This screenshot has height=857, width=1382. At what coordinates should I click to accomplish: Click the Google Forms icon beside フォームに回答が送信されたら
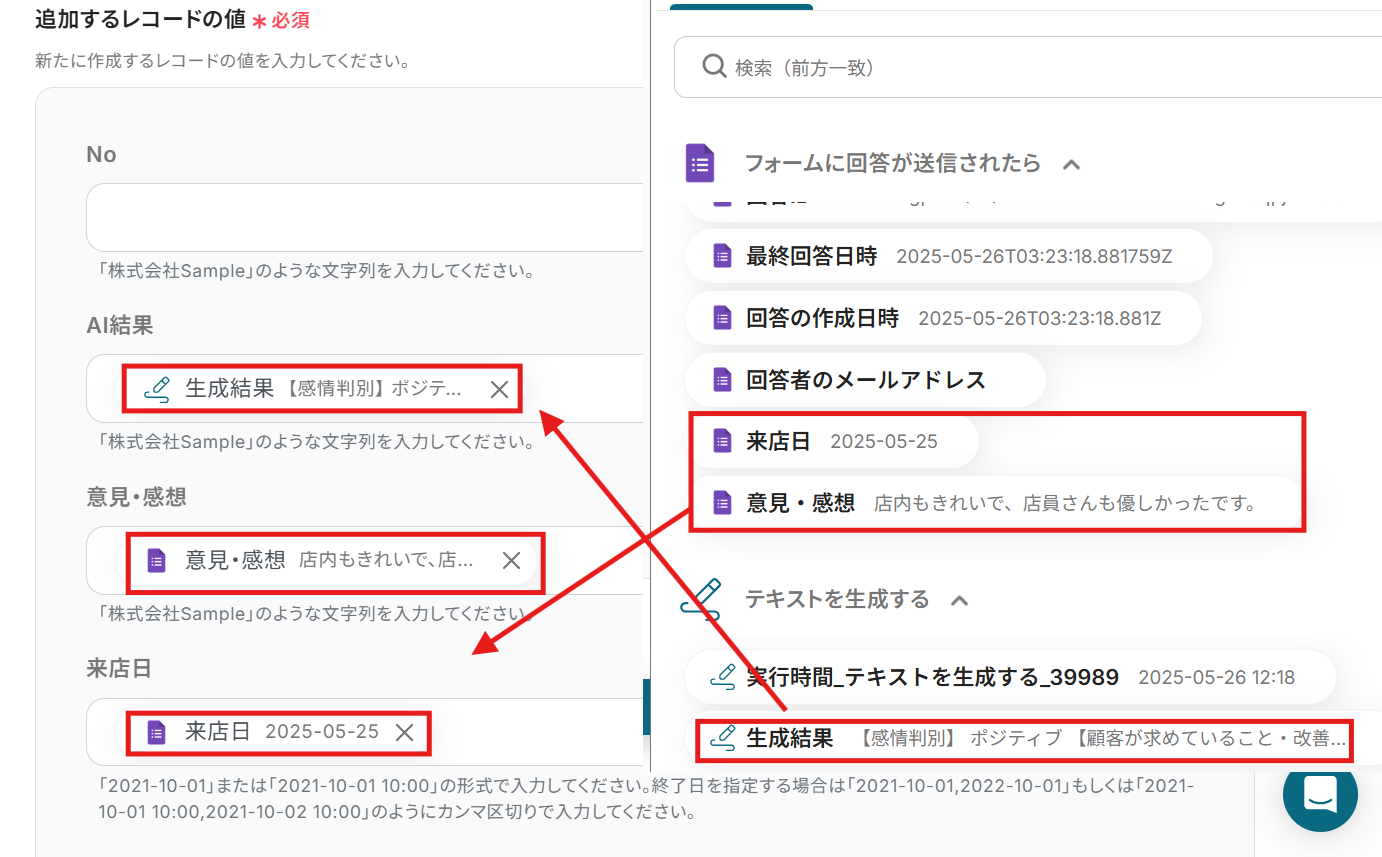[x=700, y=163]
